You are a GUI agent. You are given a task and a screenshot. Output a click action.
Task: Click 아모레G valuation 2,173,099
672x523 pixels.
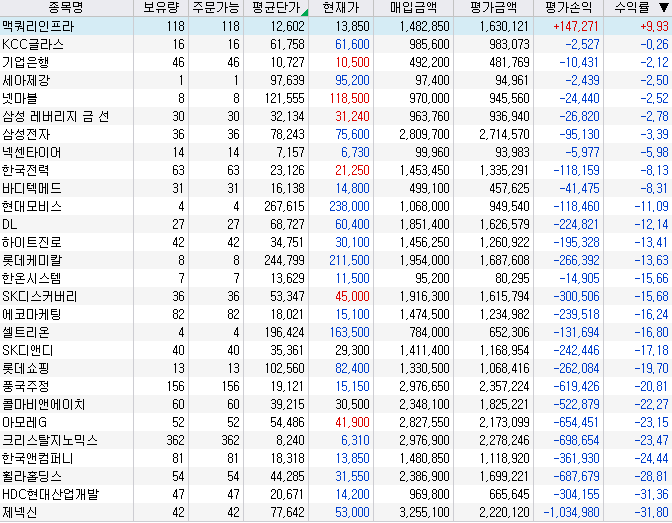504,422
